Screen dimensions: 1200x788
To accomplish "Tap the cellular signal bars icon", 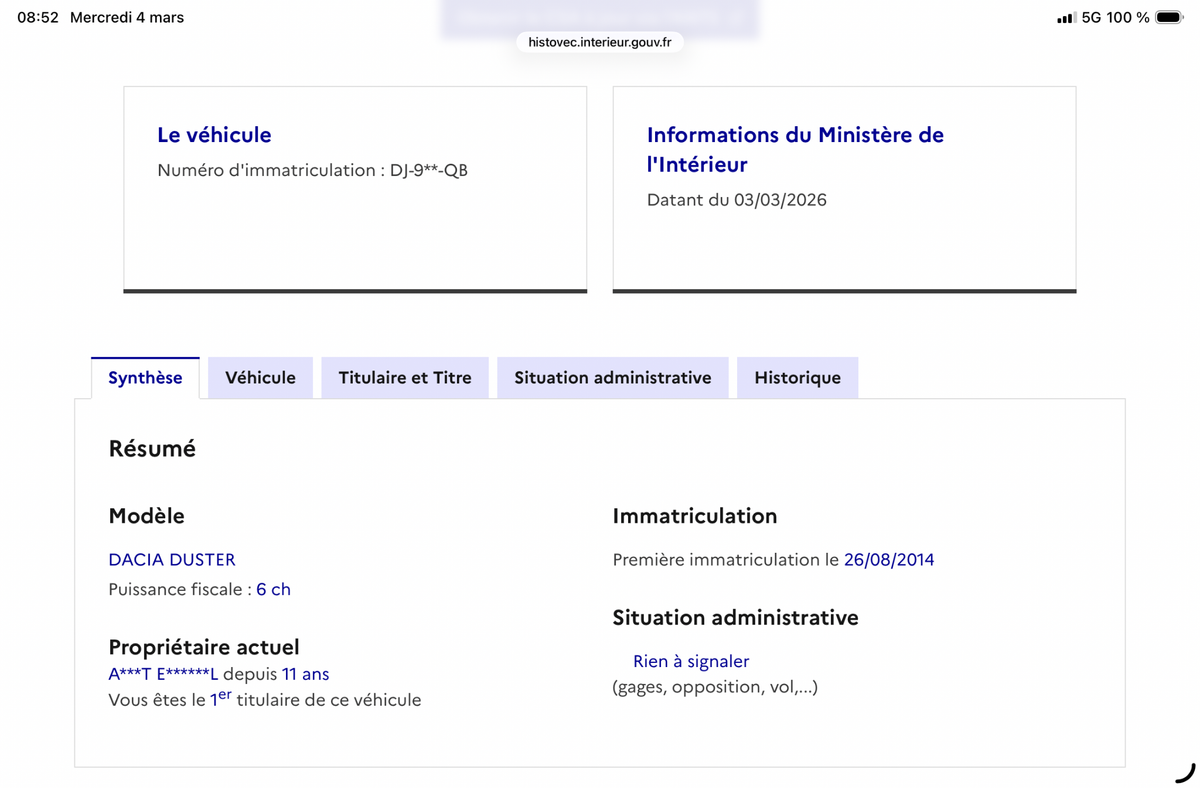I will [x=1065, y=18].
